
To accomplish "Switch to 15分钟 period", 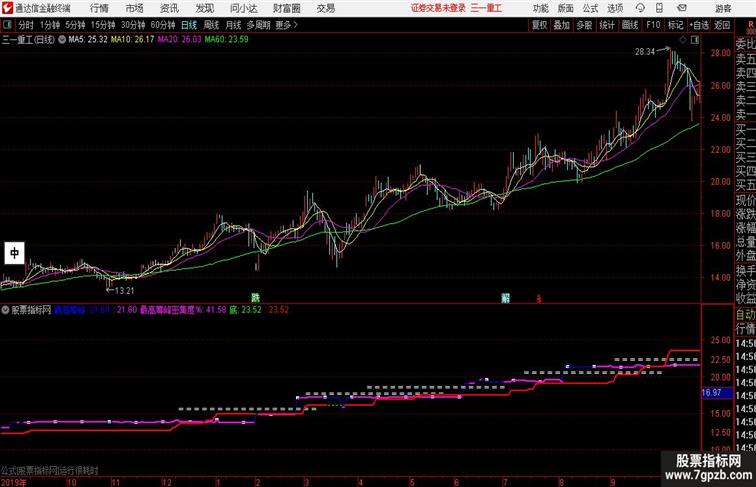I will [x=103, y=25].
